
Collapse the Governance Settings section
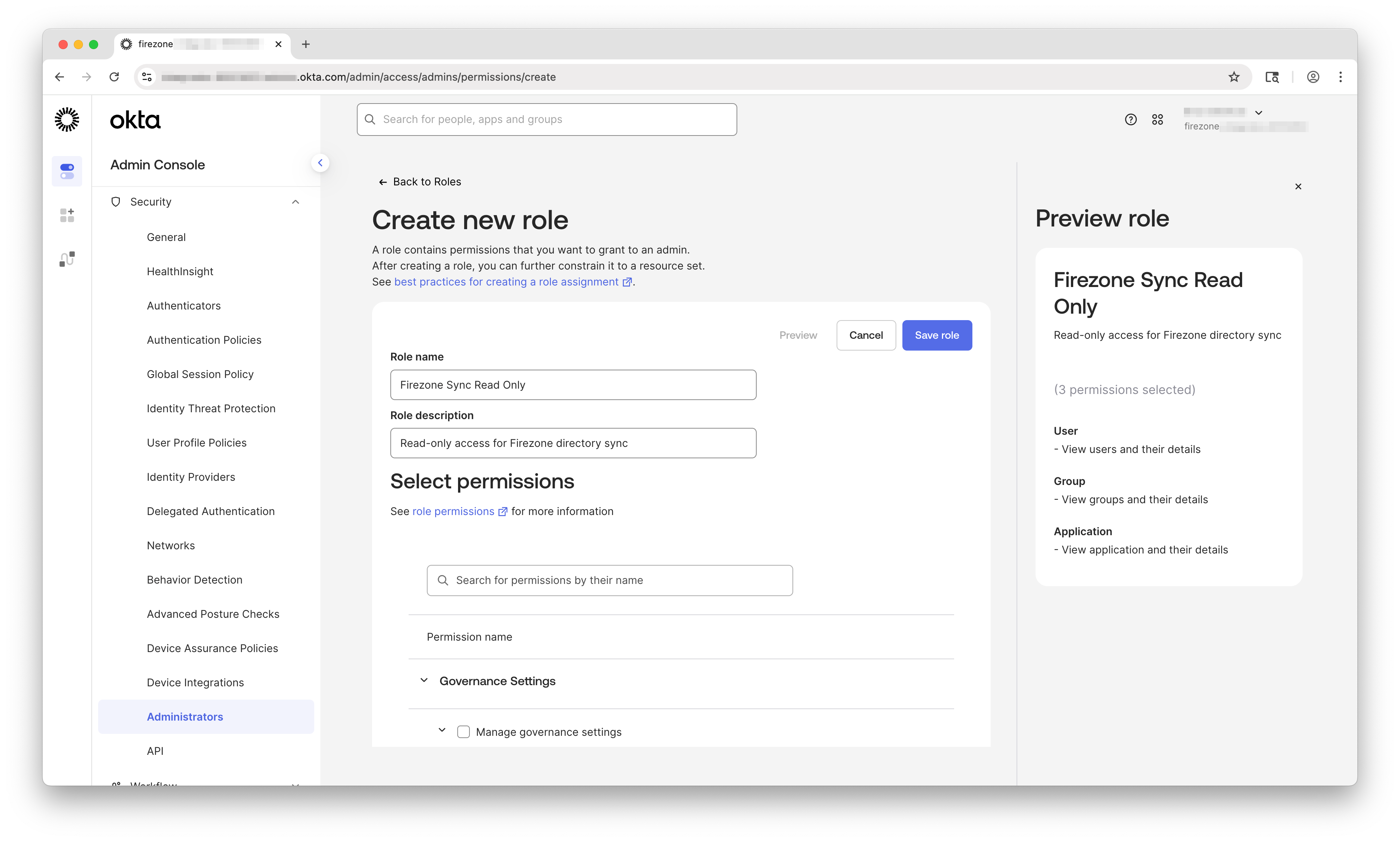[423, 680]
